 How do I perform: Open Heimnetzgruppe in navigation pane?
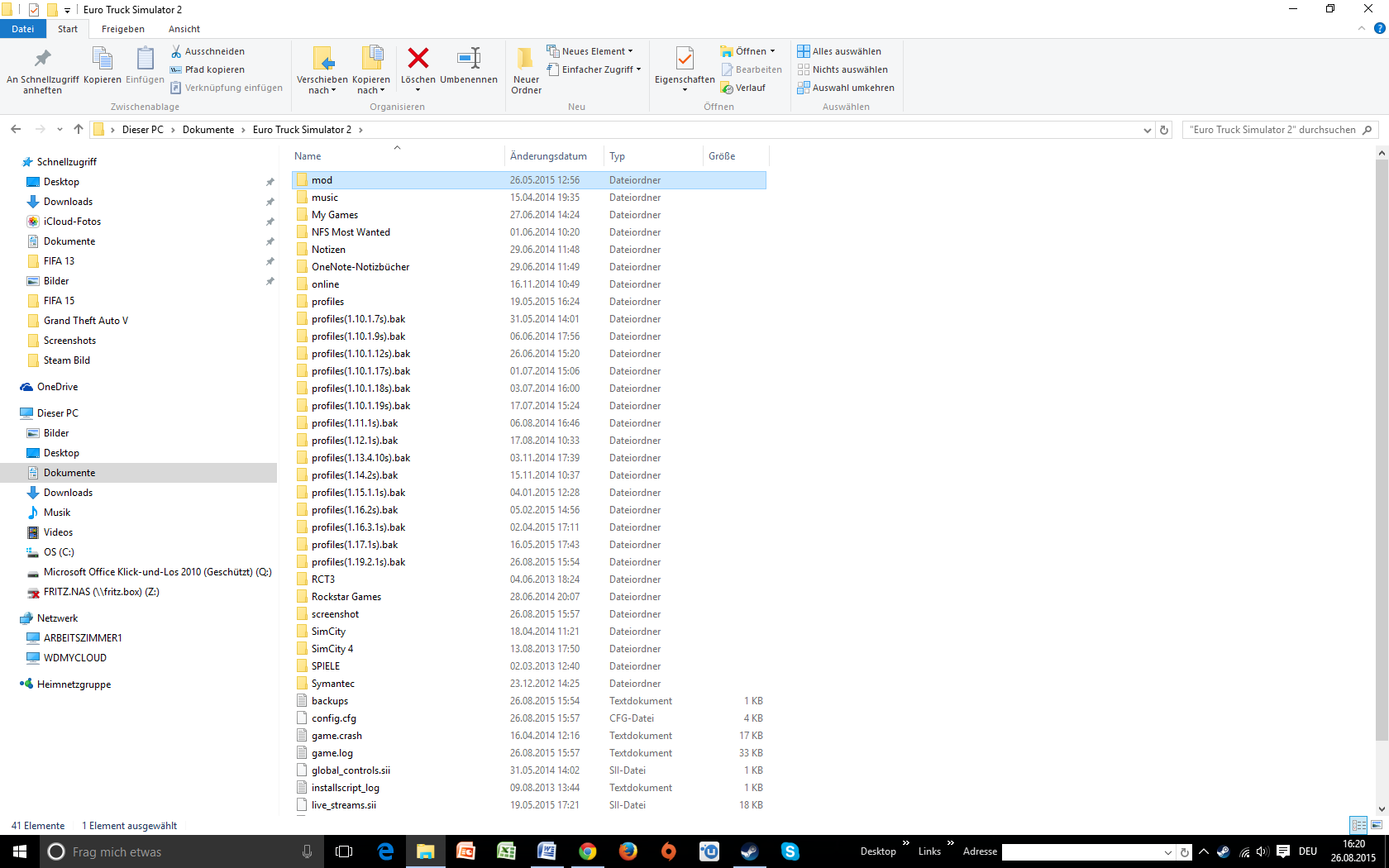74,684
